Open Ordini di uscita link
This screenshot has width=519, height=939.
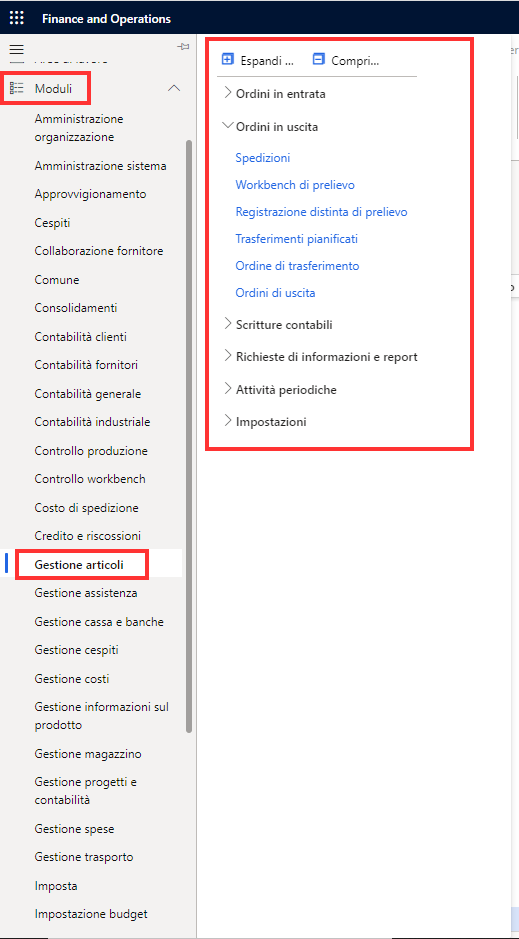(275, 293)
